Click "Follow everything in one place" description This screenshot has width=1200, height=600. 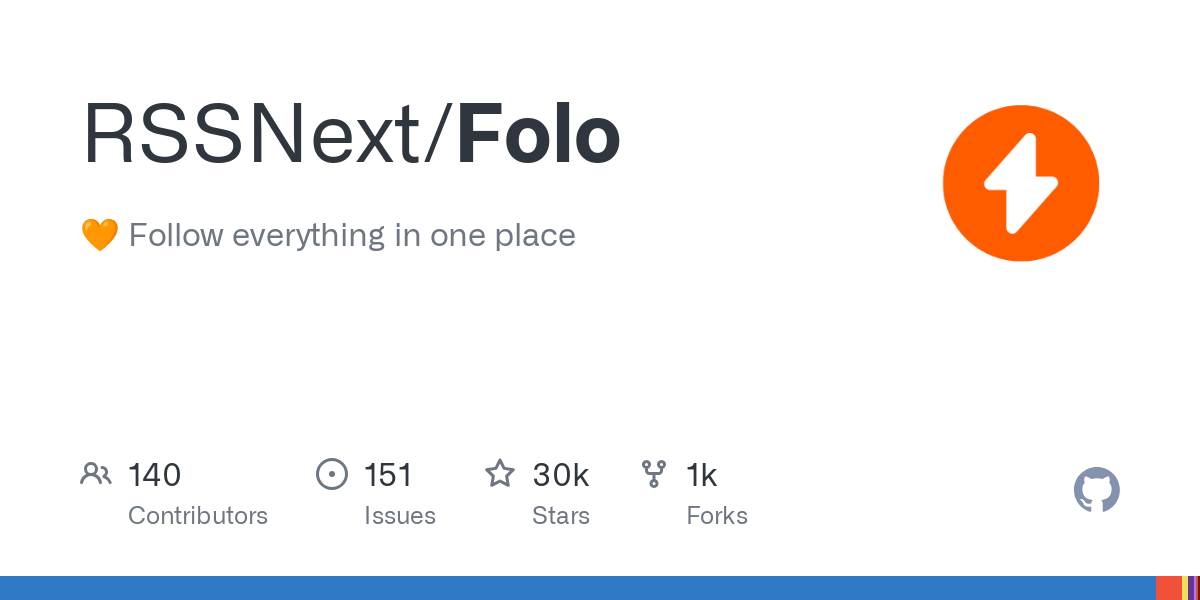[352, 236]
